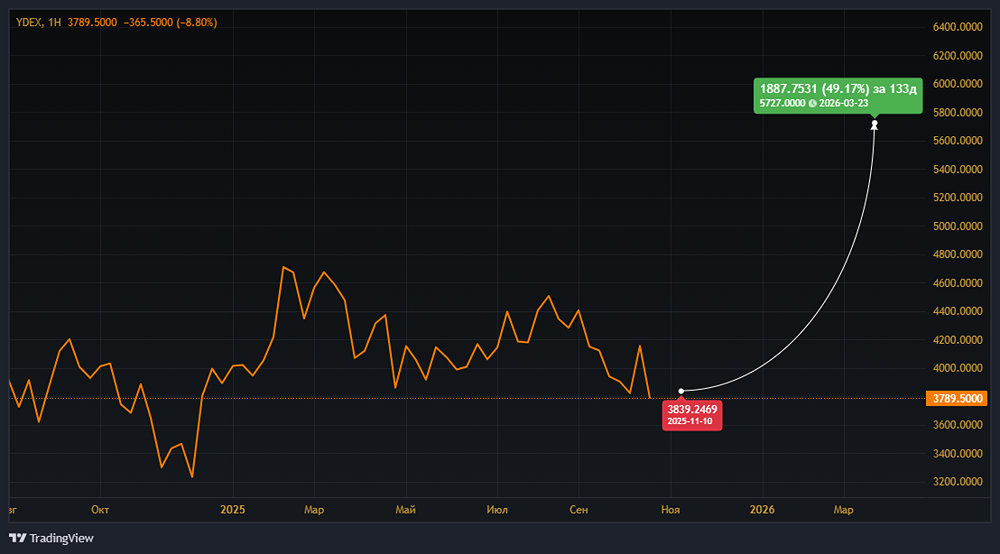The image size is (1000, 554).
Task: Click the 5727.0000 target price text
Action: (x=782, y=103)
